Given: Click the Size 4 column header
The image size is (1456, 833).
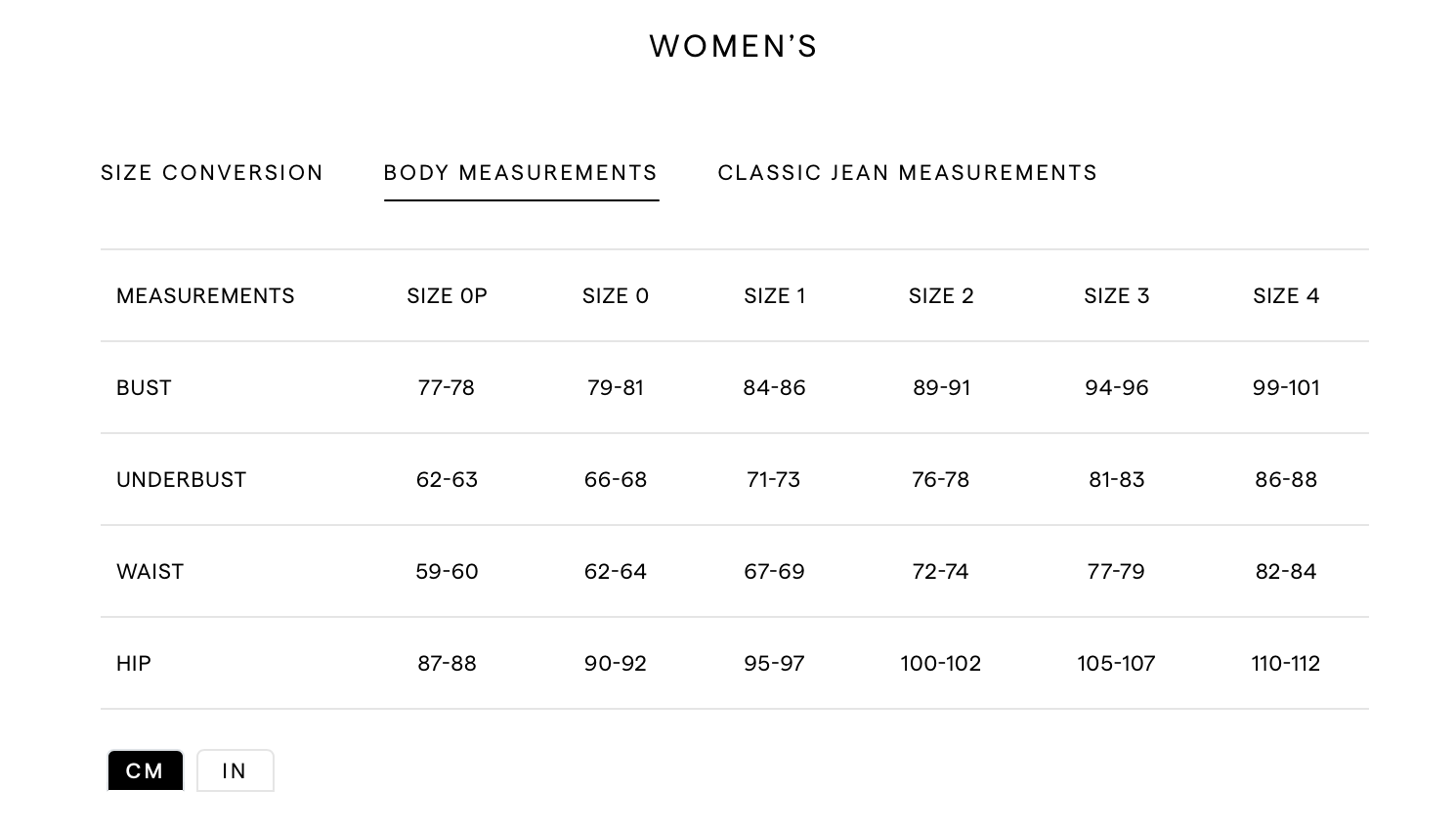Looking at the screenshot, I should click(x=1286, y=296).
